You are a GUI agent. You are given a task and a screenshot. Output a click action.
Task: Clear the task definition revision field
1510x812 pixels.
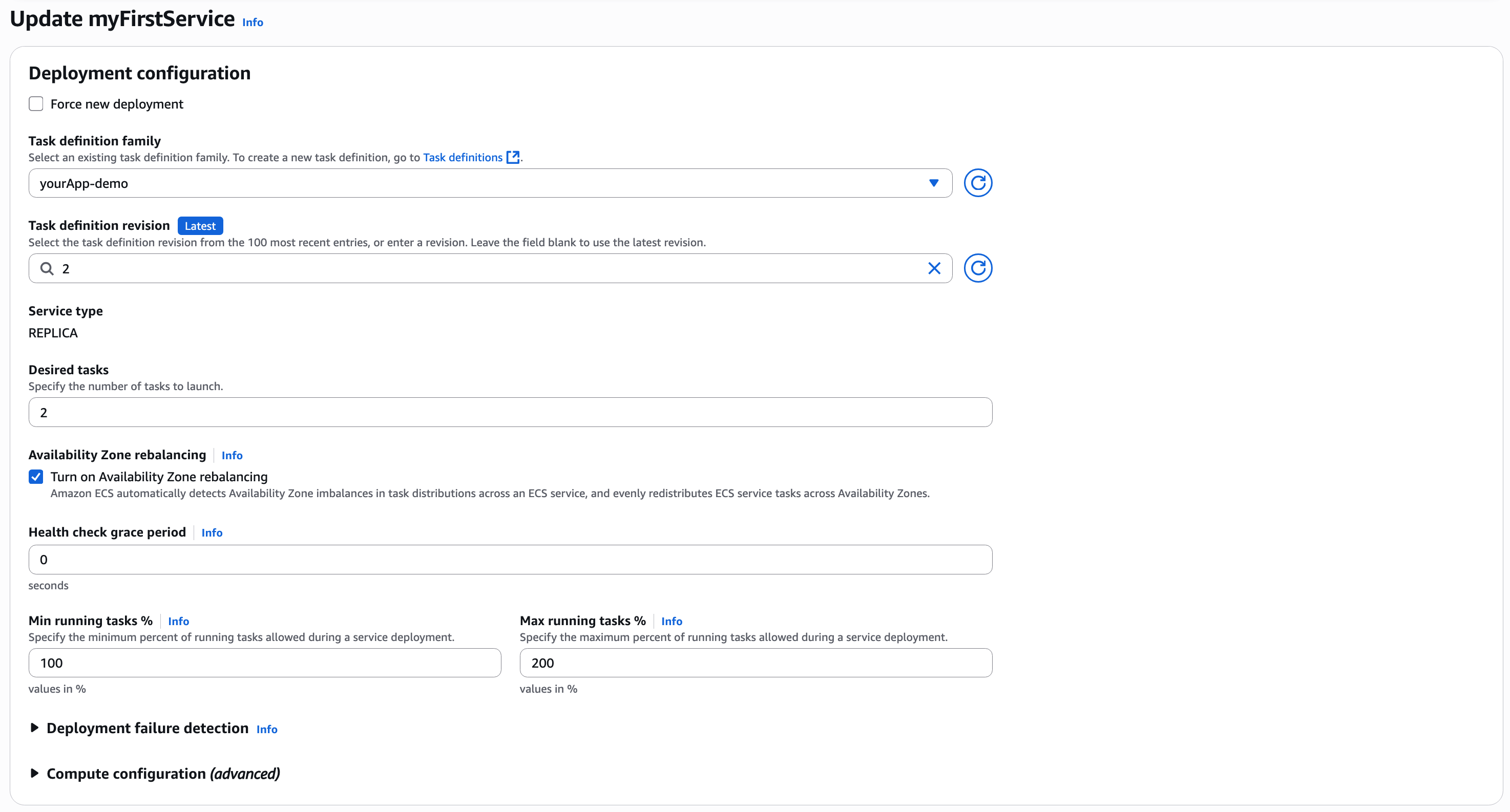[x=934, y=268]
